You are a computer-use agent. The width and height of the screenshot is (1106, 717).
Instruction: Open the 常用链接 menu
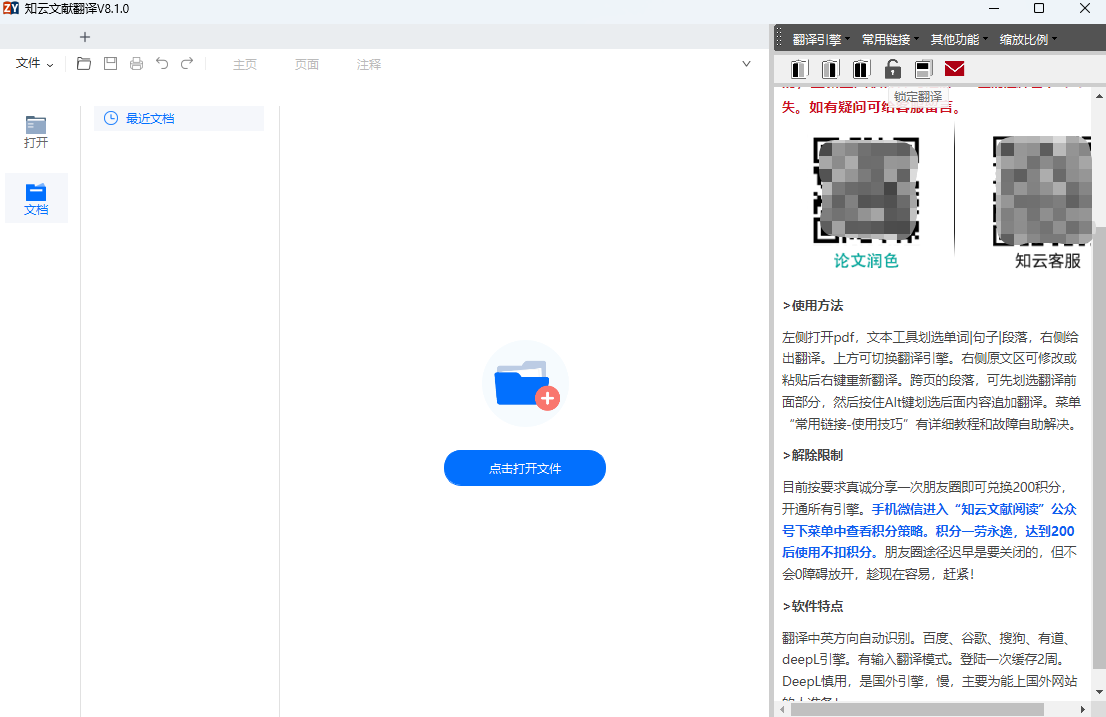tap(888, 38)
